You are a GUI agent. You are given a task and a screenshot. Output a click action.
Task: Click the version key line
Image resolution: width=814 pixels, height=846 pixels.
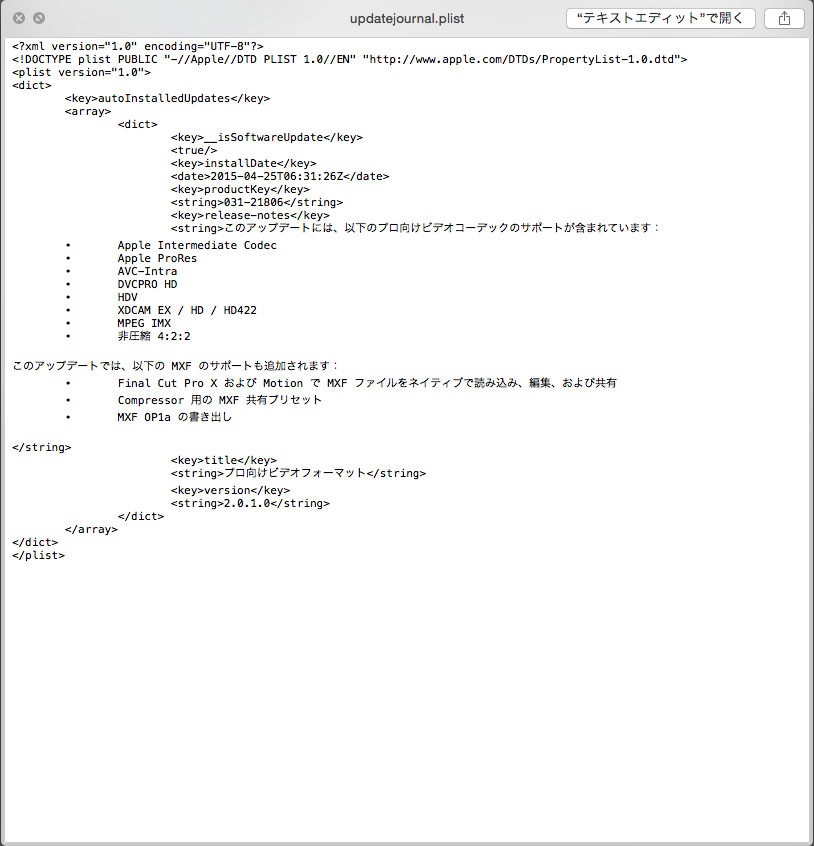[x=230, y=490]
